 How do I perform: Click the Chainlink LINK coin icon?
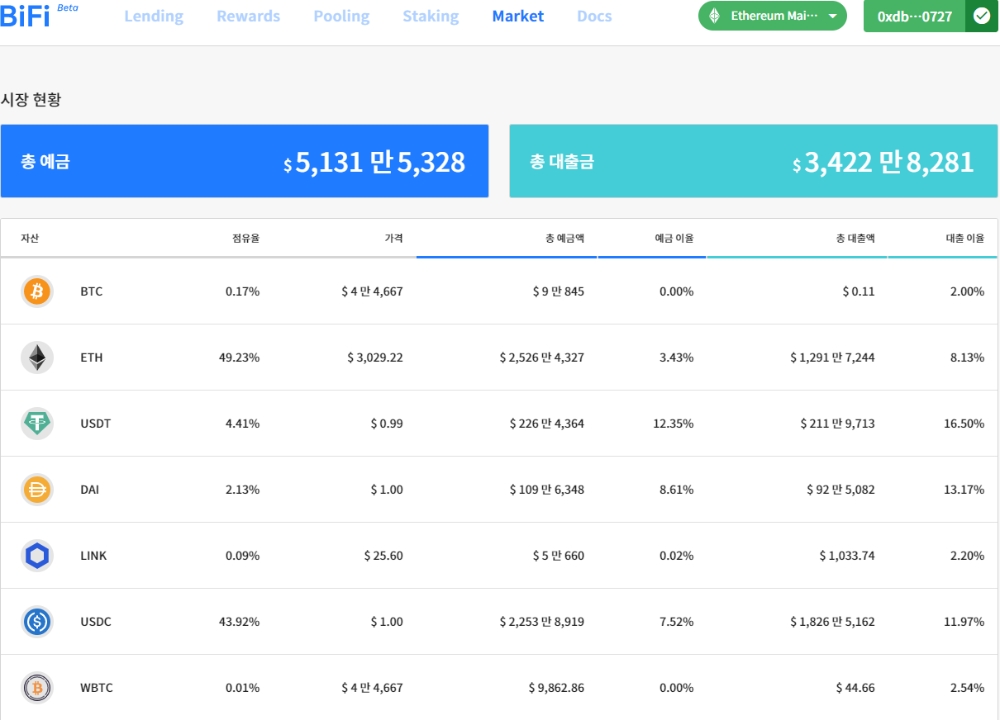tap(37, 555)
